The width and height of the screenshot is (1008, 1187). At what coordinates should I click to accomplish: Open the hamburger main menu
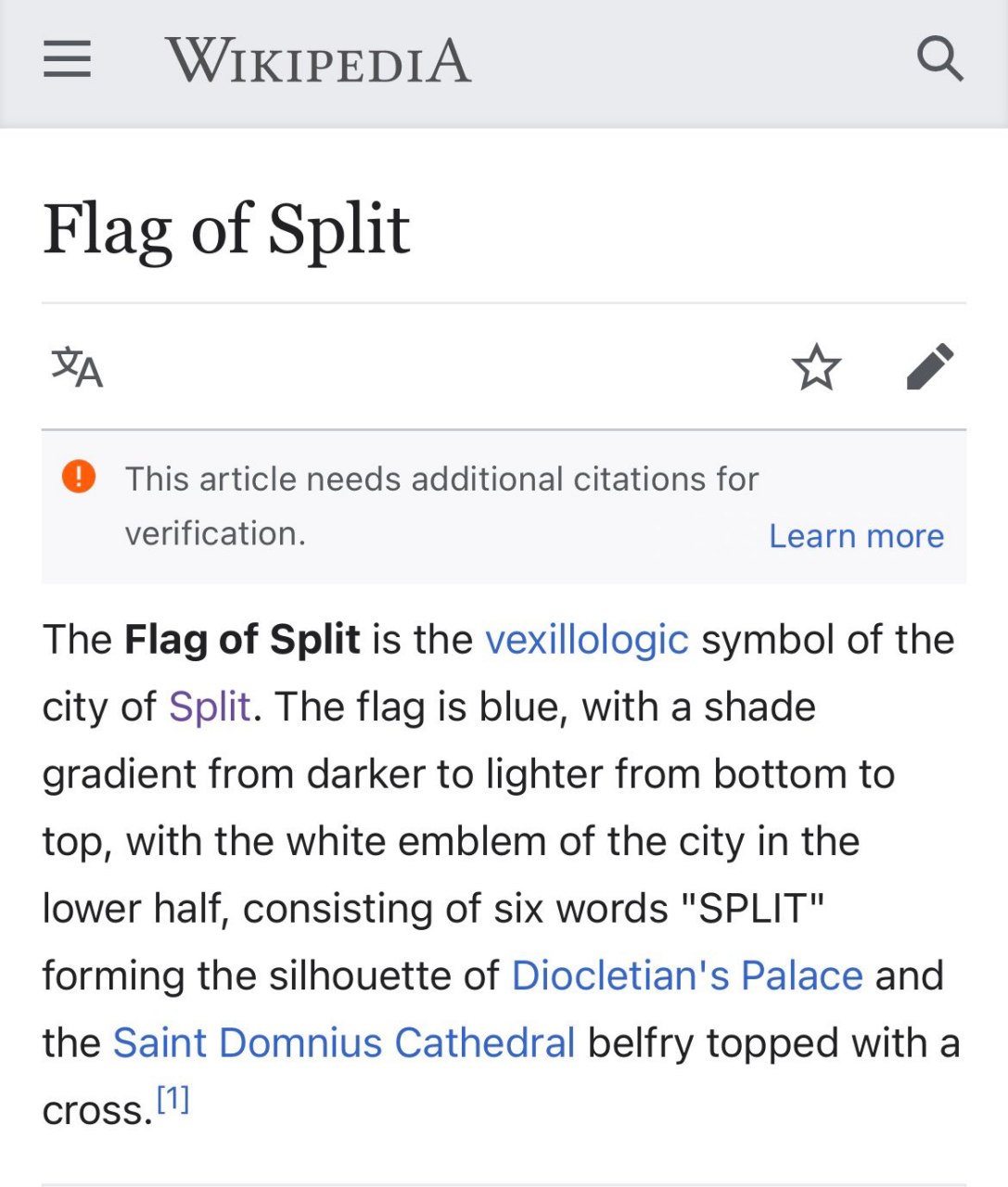[x=67, y=59]
